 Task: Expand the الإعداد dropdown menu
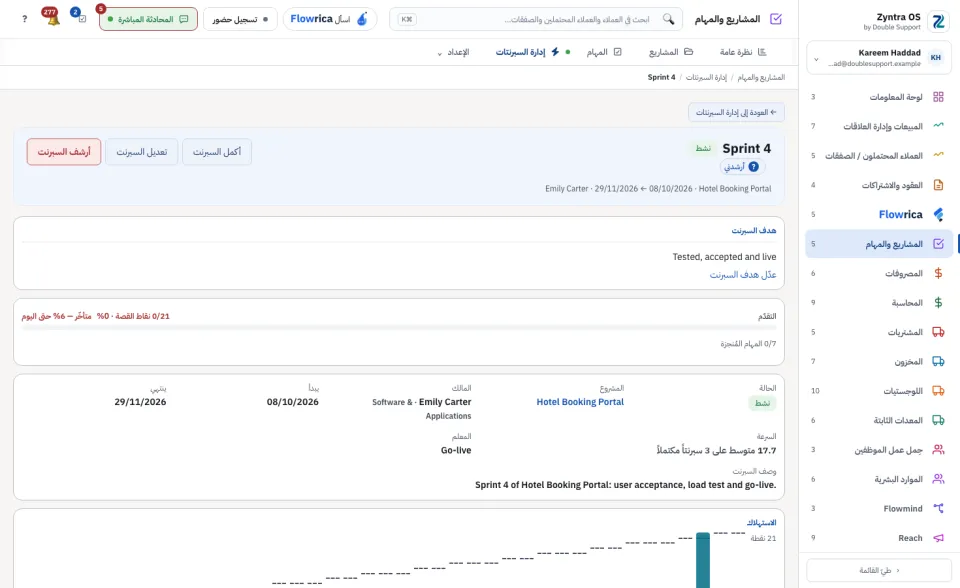(454, 52)
